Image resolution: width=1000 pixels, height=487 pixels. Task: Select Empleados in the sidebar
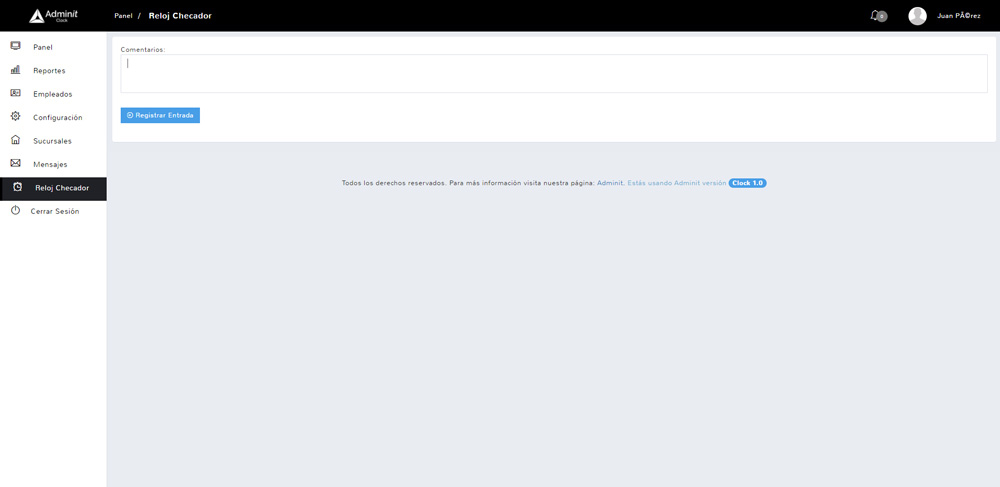coord(52,94)
